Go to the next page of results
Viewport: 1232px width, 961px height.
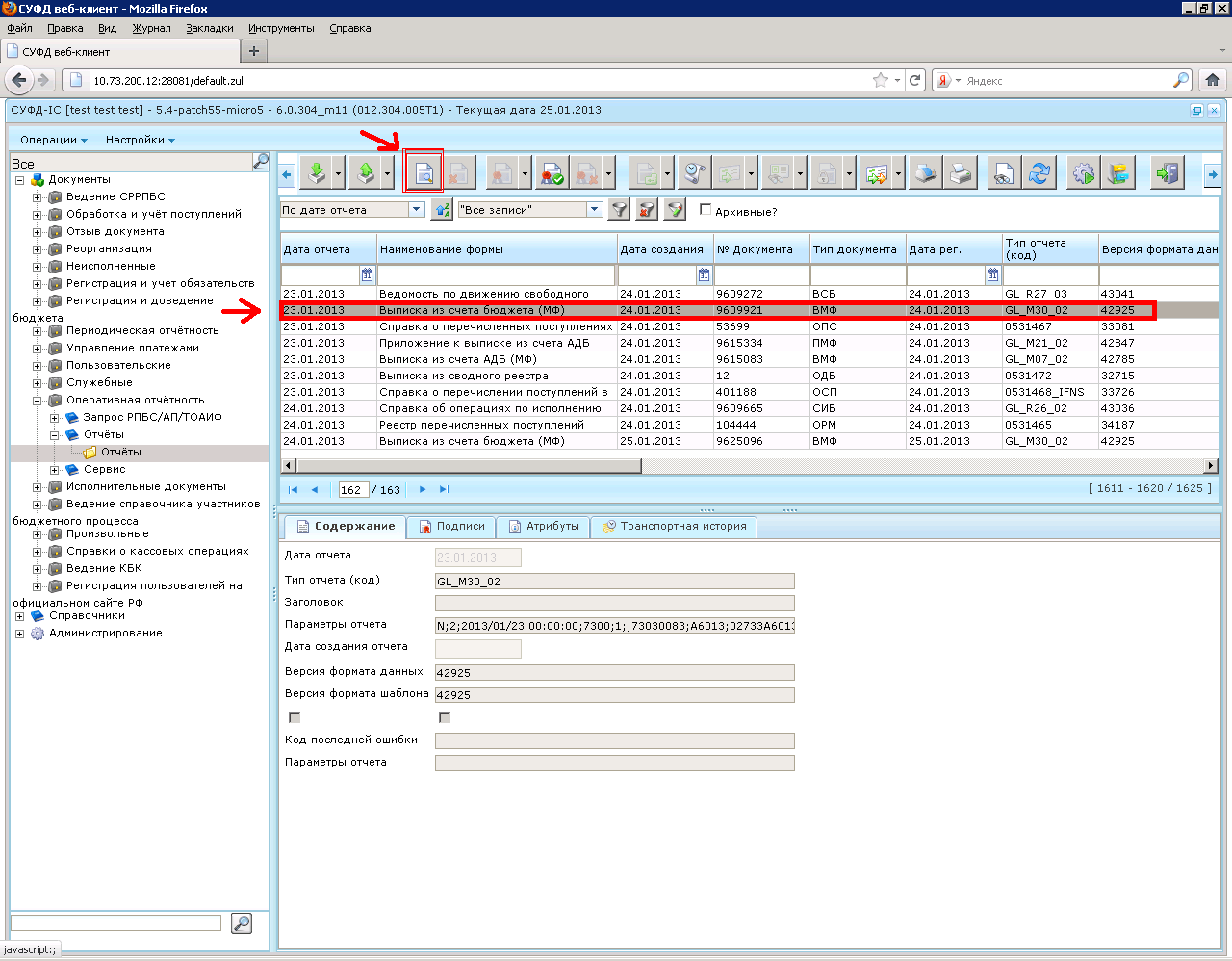pyautogui.click(x=423, y=489)
